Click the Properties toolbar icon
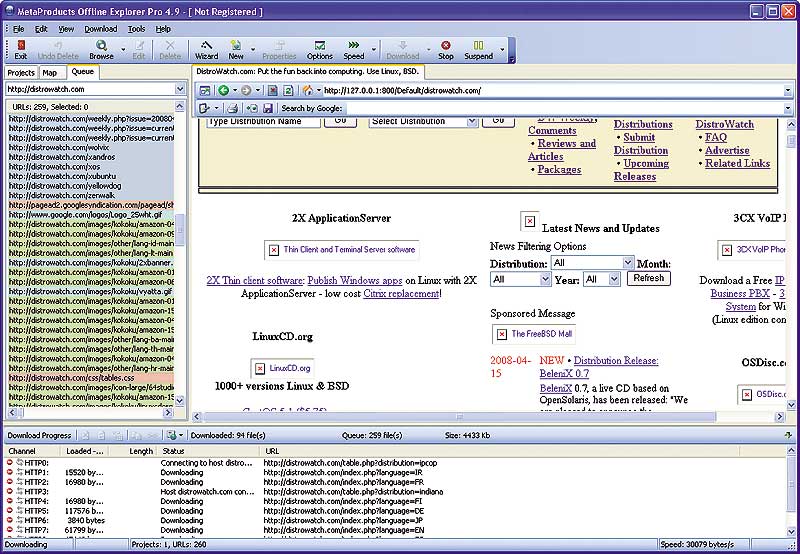Image resolution: width=800 pixels, height=554 pixels. 279,50
